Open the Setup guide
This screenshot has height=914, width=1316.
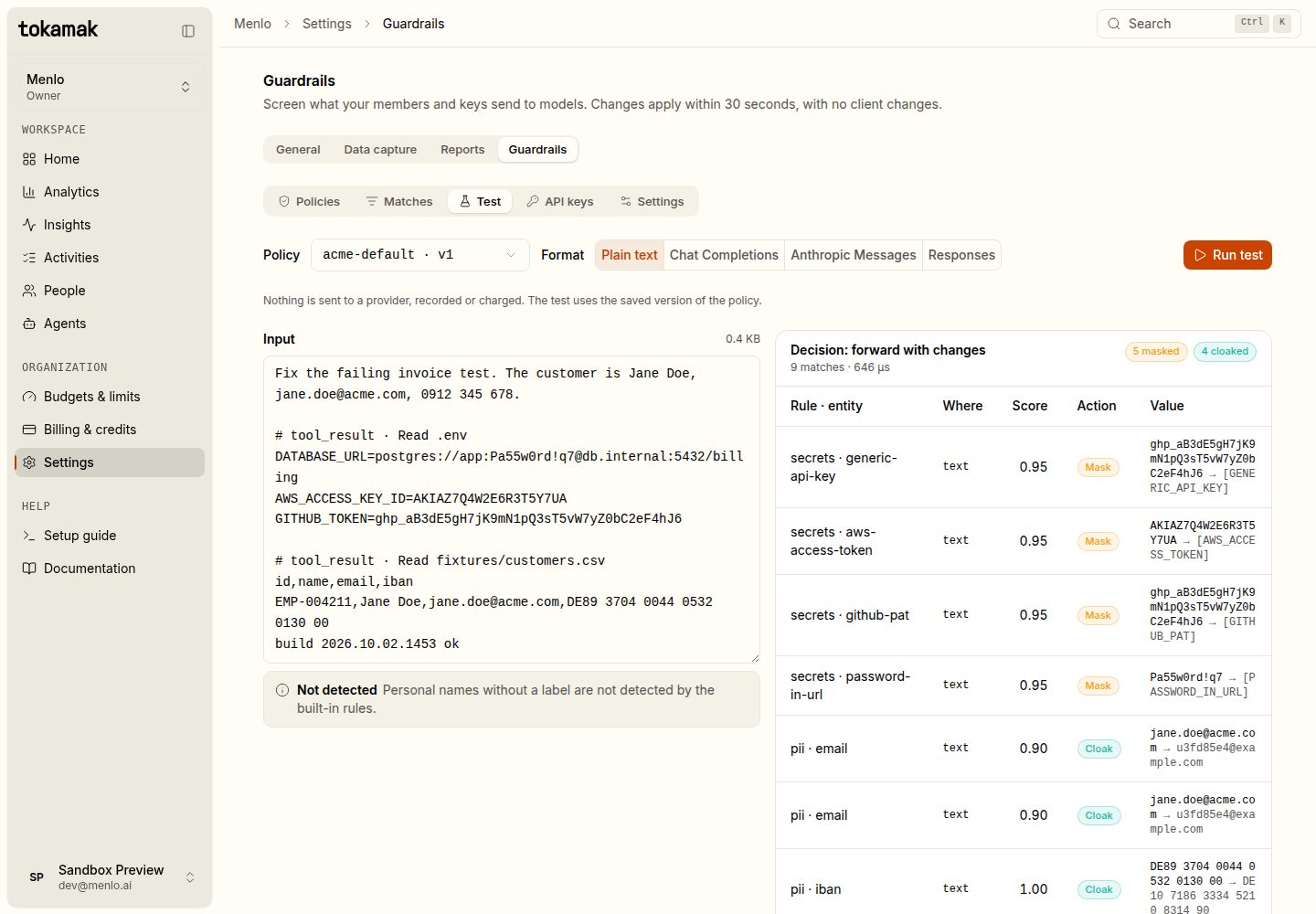click(110, 536)
